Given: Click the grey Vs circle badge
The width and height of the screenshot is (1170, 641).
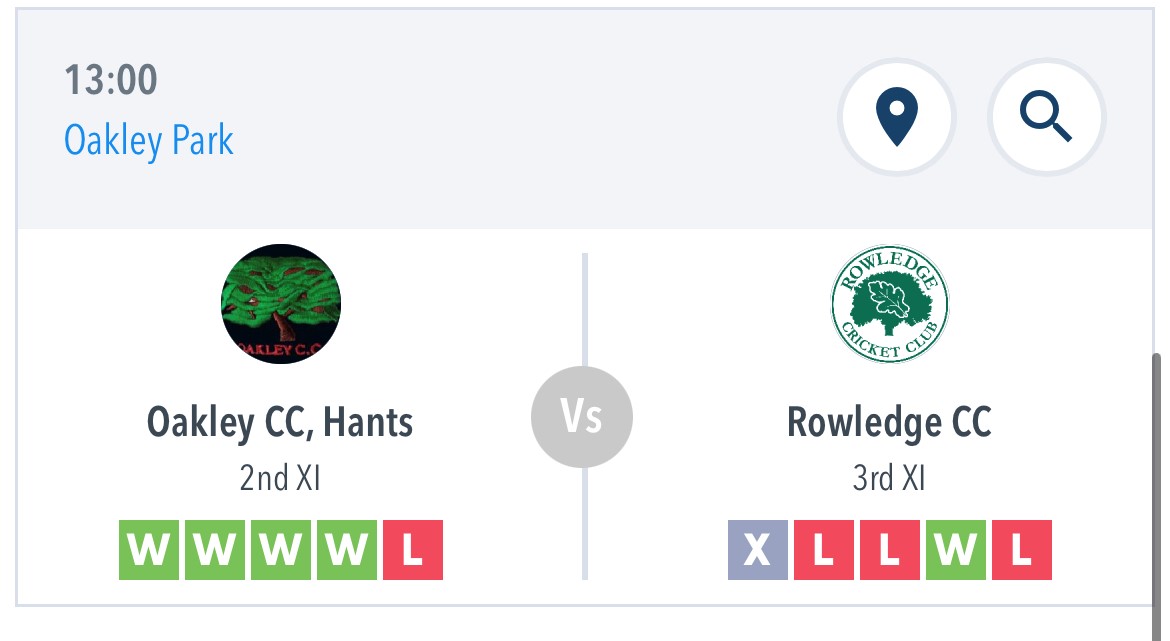Looking at the screenshot, I should 582,417.
